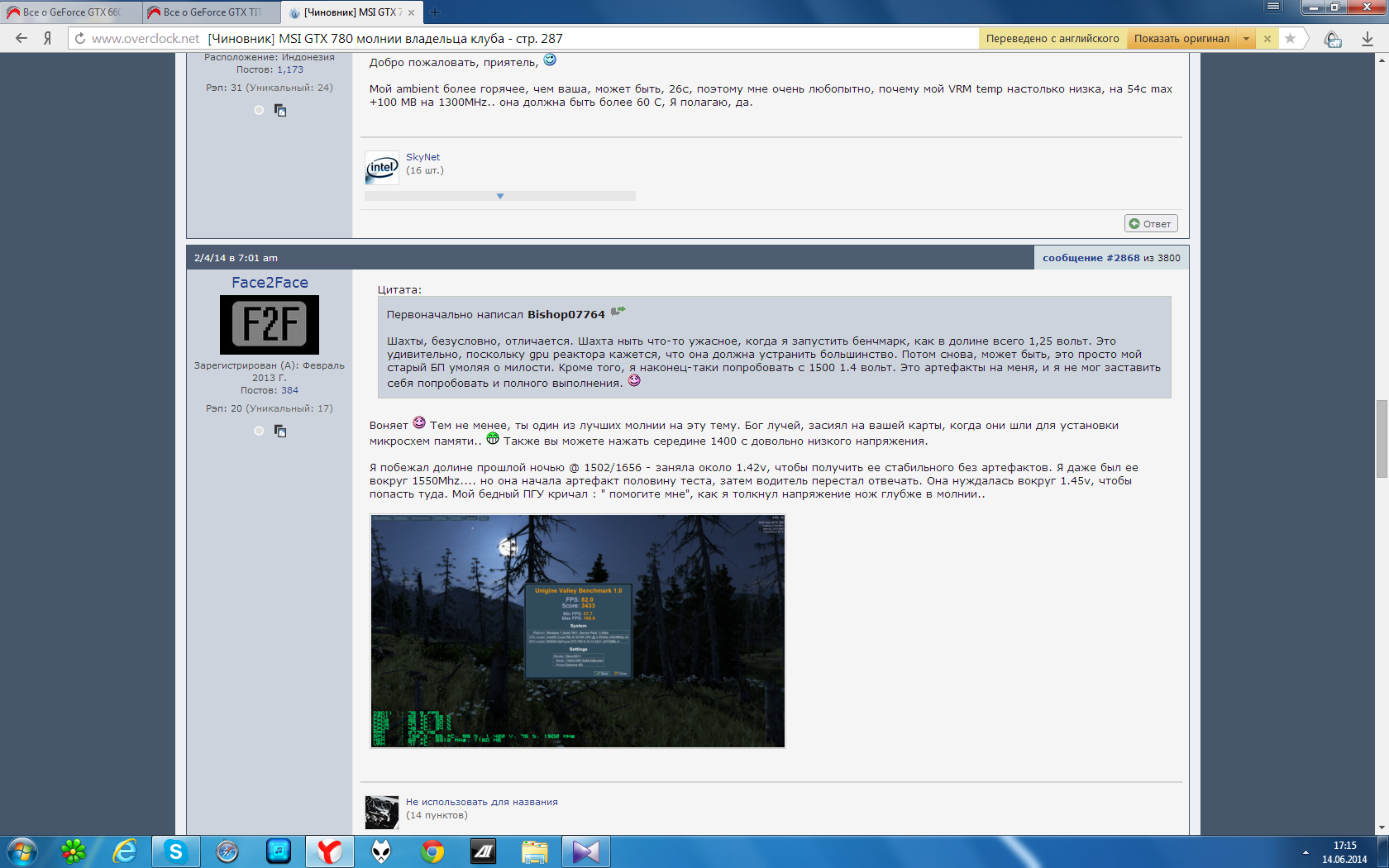Click Показать оригинал to show original text
Screen dimensions: 1389x868
pyautogui.click(x=1181, y=39)
